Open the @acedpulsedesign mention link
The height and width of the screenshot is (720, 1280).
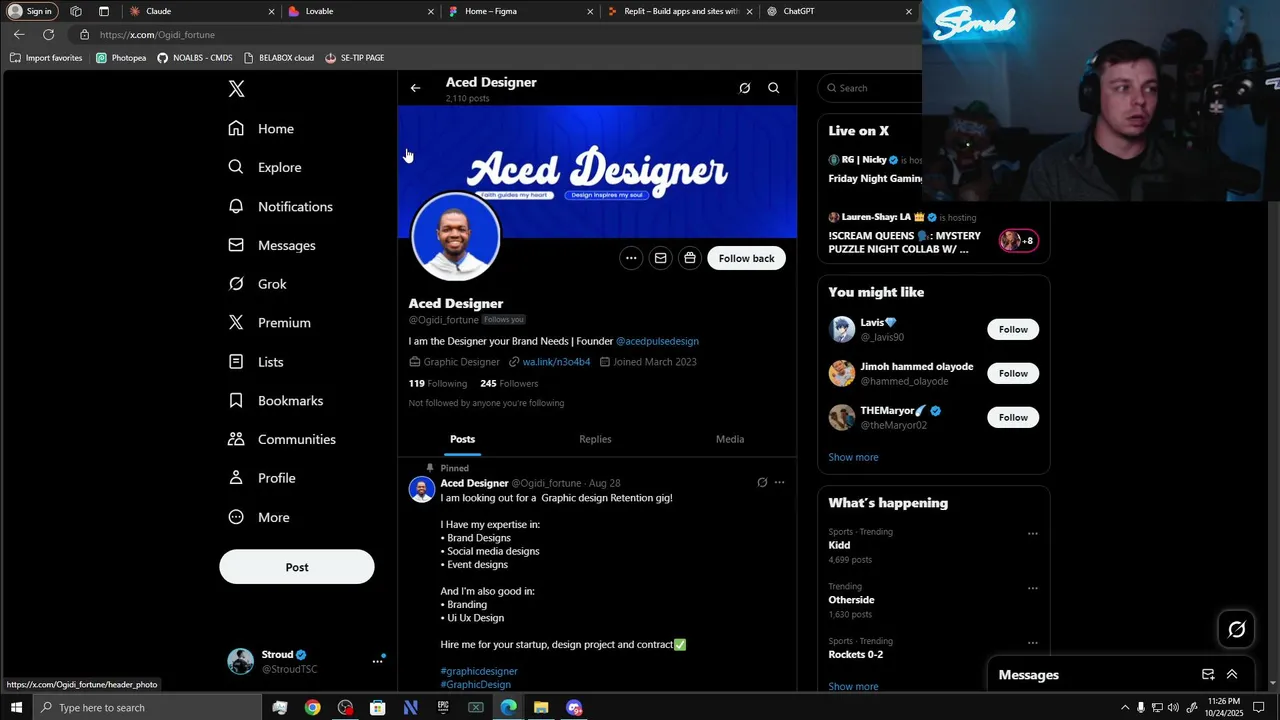click(657, 341)
